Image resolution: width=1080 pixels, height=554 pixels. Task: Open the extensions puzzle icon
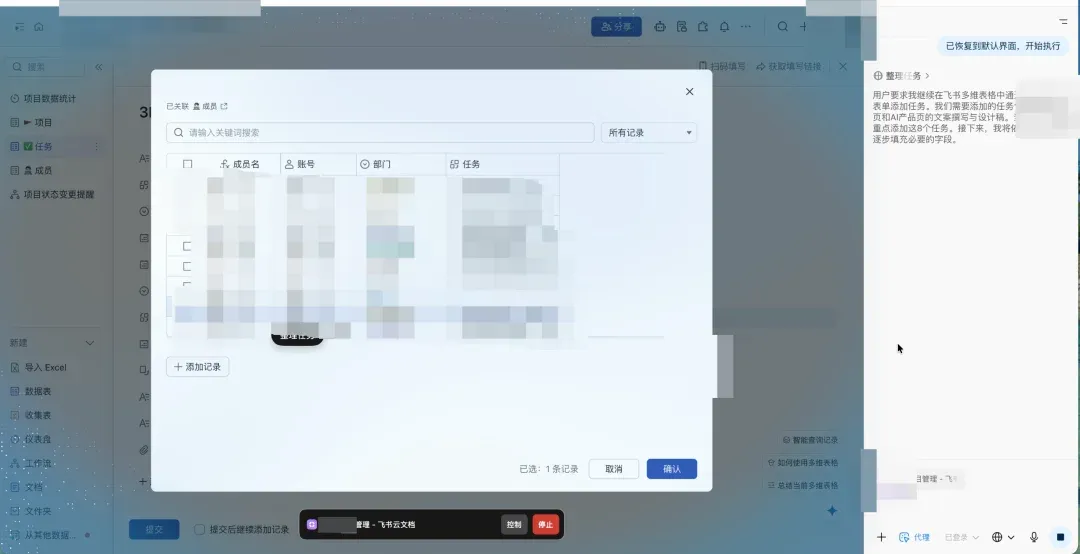point(703,27)
